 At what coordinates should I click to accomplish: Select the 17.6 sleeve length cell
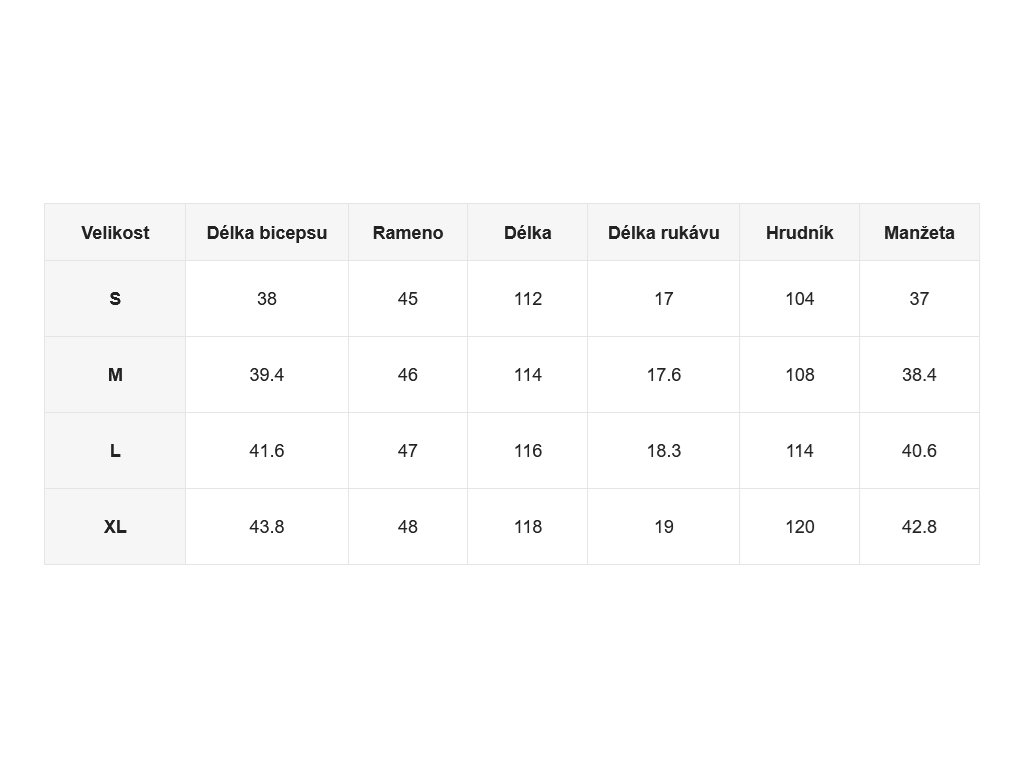(x=664, y=375)
